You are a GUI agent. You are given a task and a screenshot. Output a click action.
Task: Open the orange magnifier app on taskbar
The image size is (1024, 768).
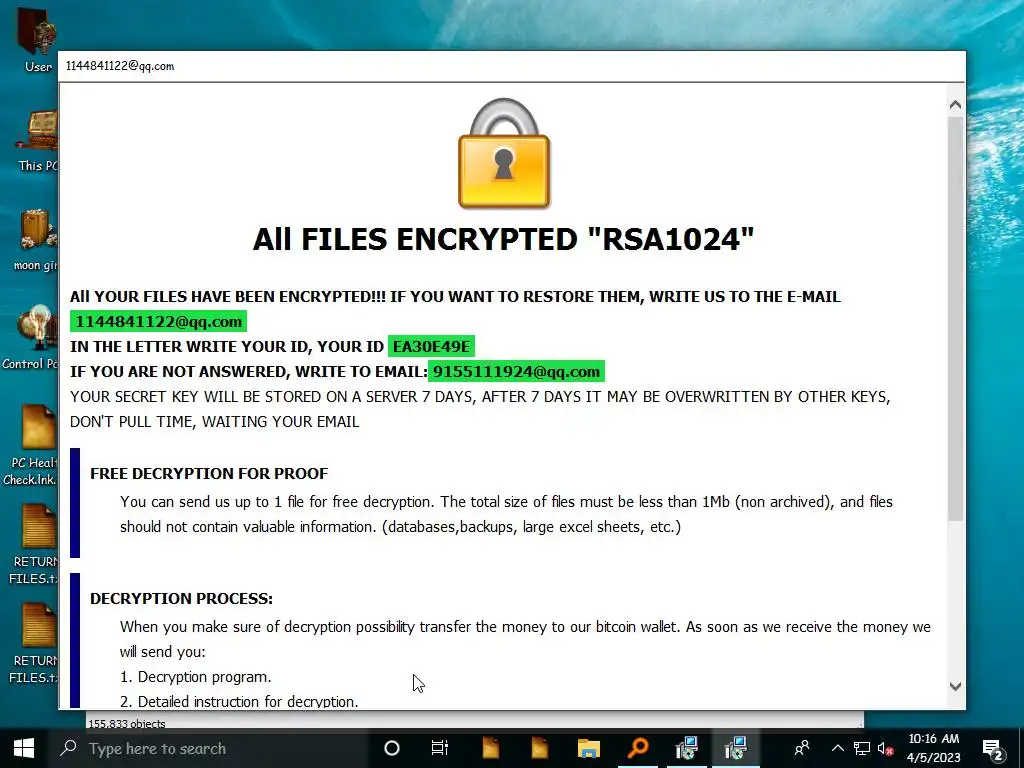(638, 748)
